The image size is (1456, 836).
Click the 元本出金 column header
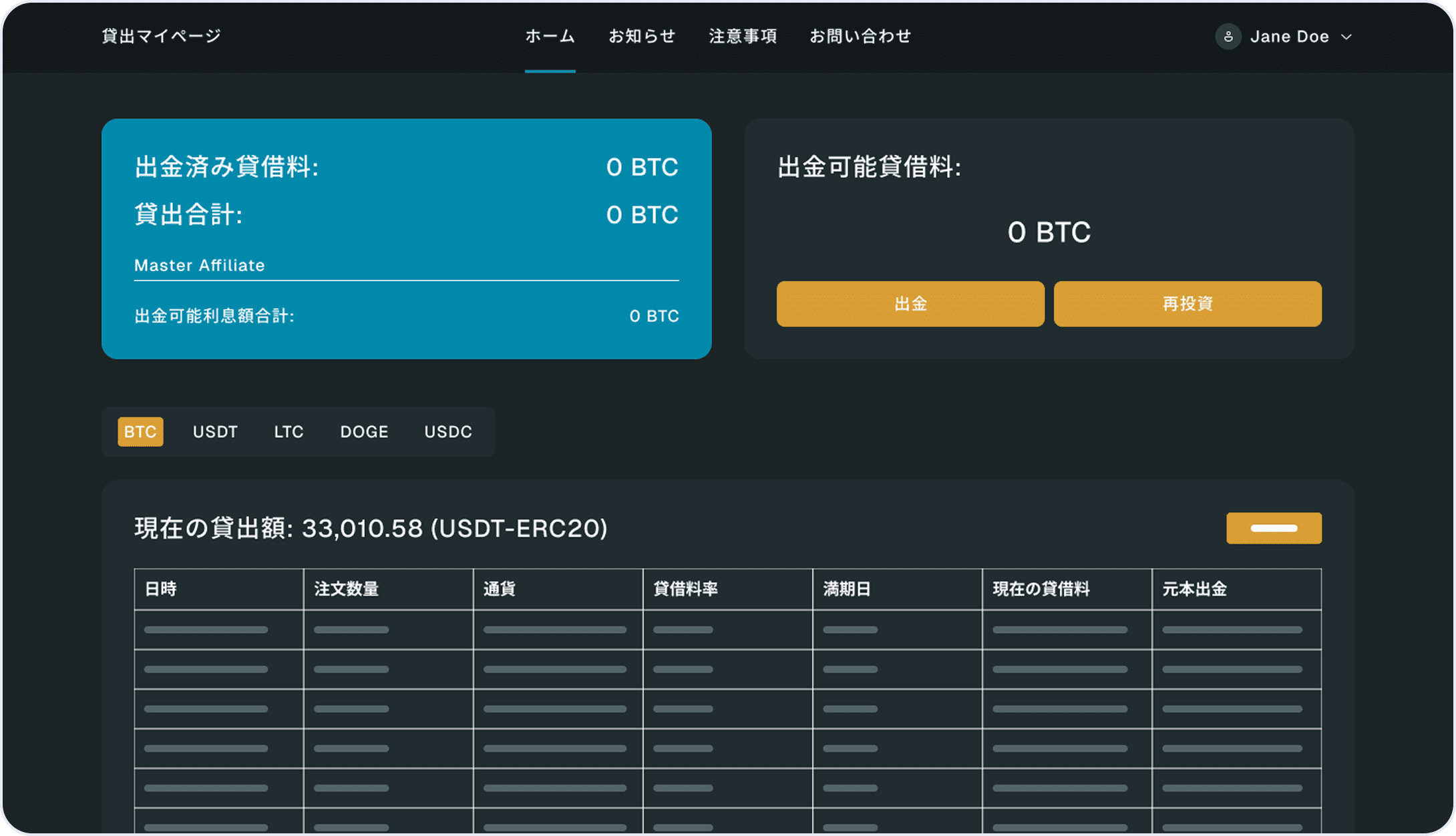1194,589
